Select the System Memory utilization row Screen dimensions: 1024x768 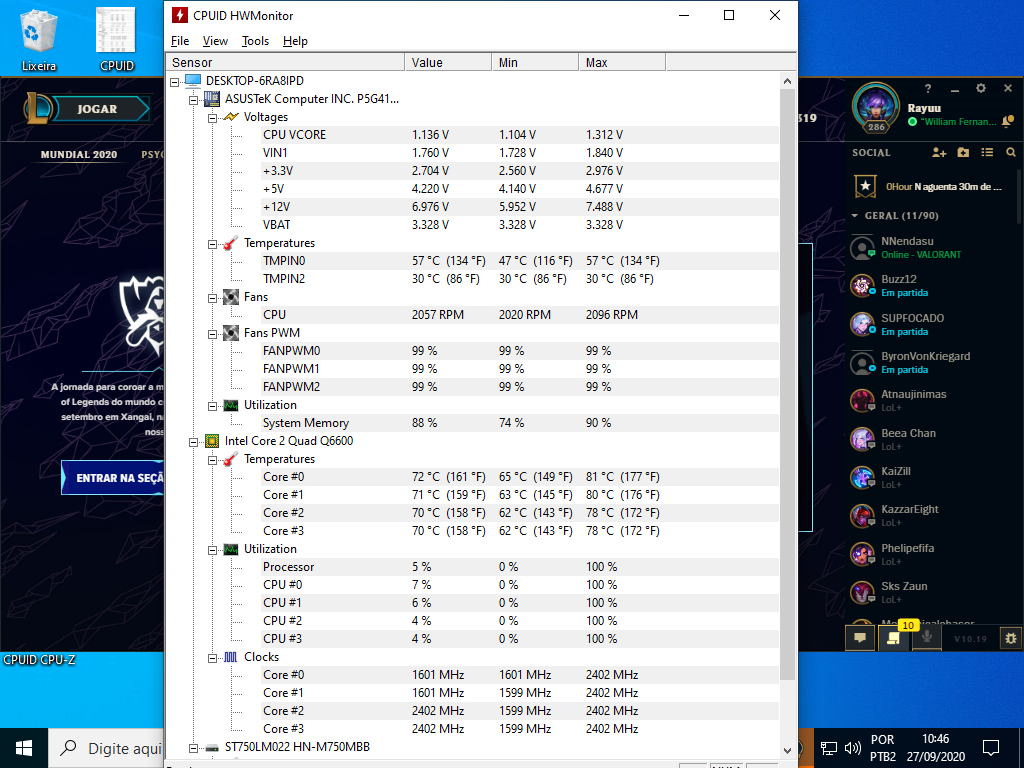pos(520,423)
